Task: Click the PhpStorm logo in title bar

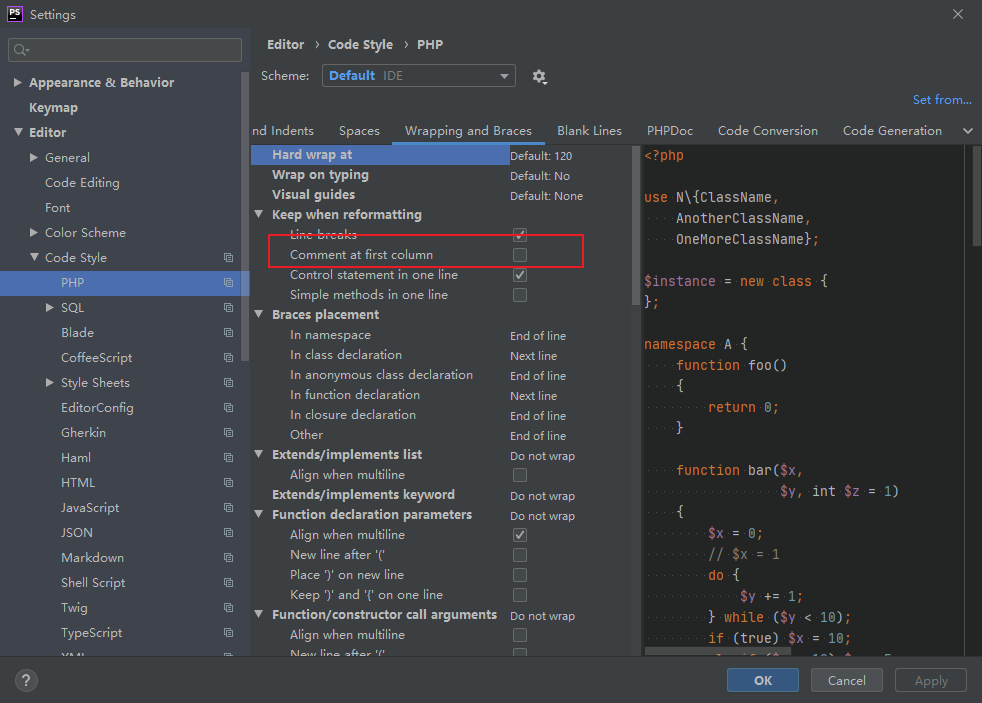Action: click(x=15, y=14)
